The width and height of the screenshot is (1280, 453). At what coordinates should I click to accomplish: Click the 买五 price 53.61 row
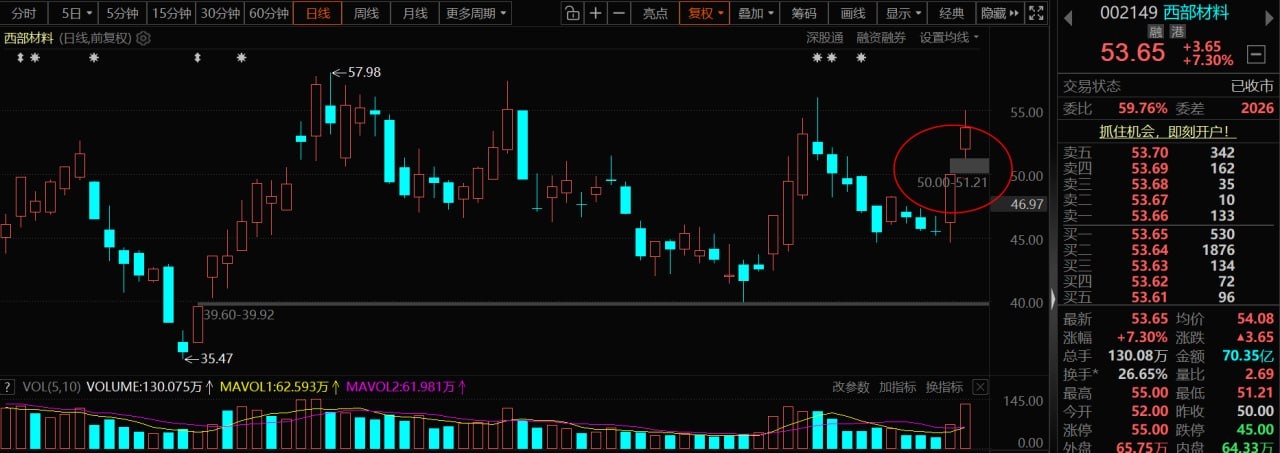(x=1166, y=297)
